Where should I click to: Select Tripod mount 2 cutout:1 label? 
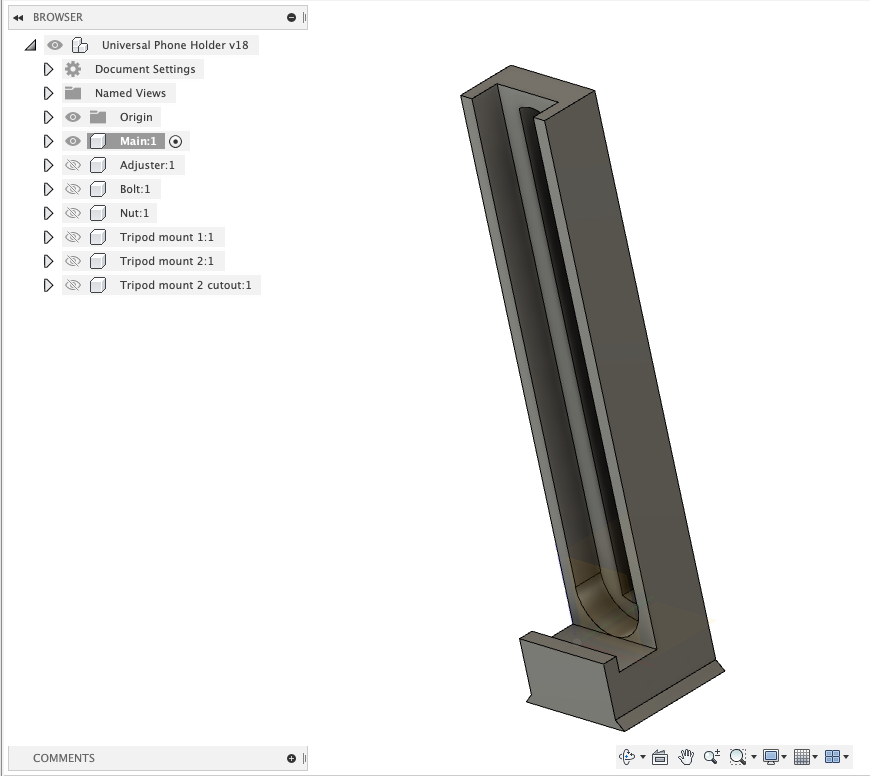coord(185,285)
